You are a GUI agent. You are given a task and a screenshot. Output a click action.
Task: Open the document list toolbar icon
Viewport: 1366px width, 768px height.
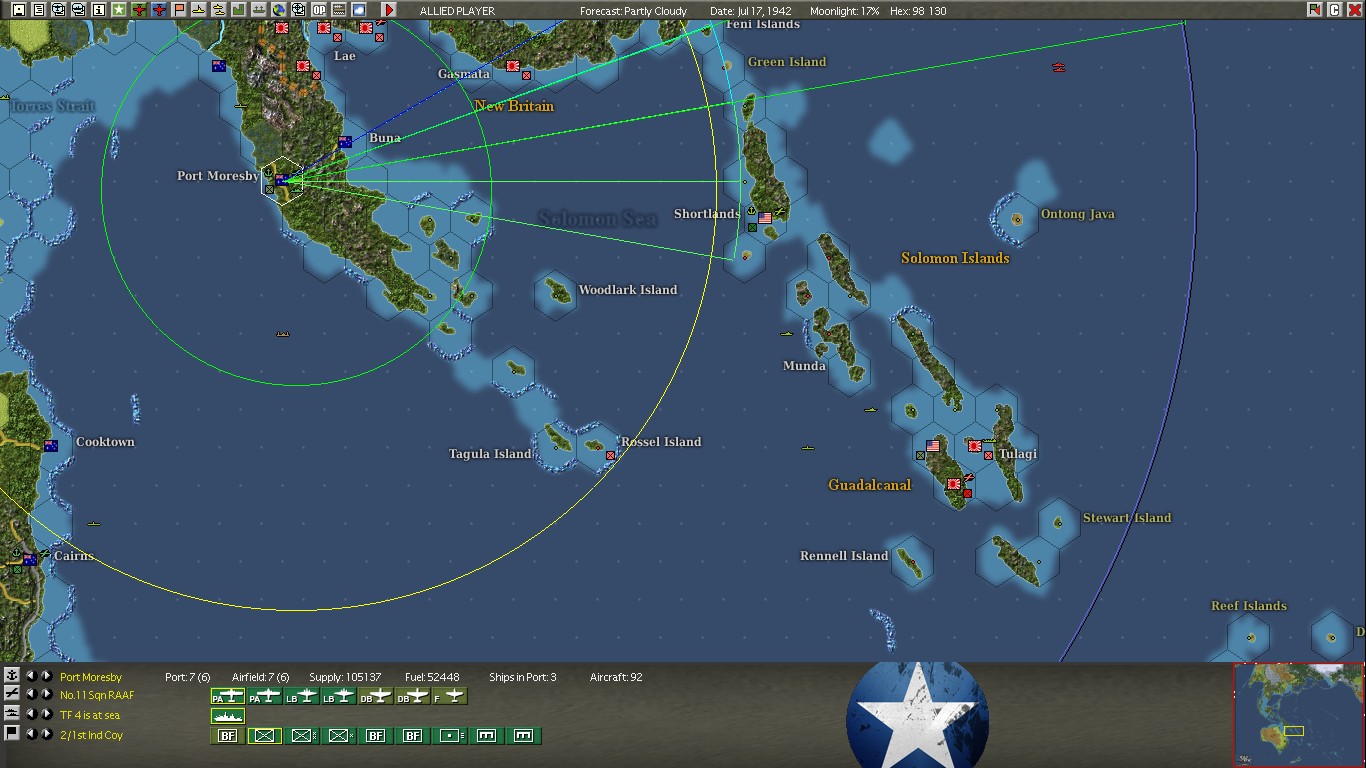click(x=39, y=10)
